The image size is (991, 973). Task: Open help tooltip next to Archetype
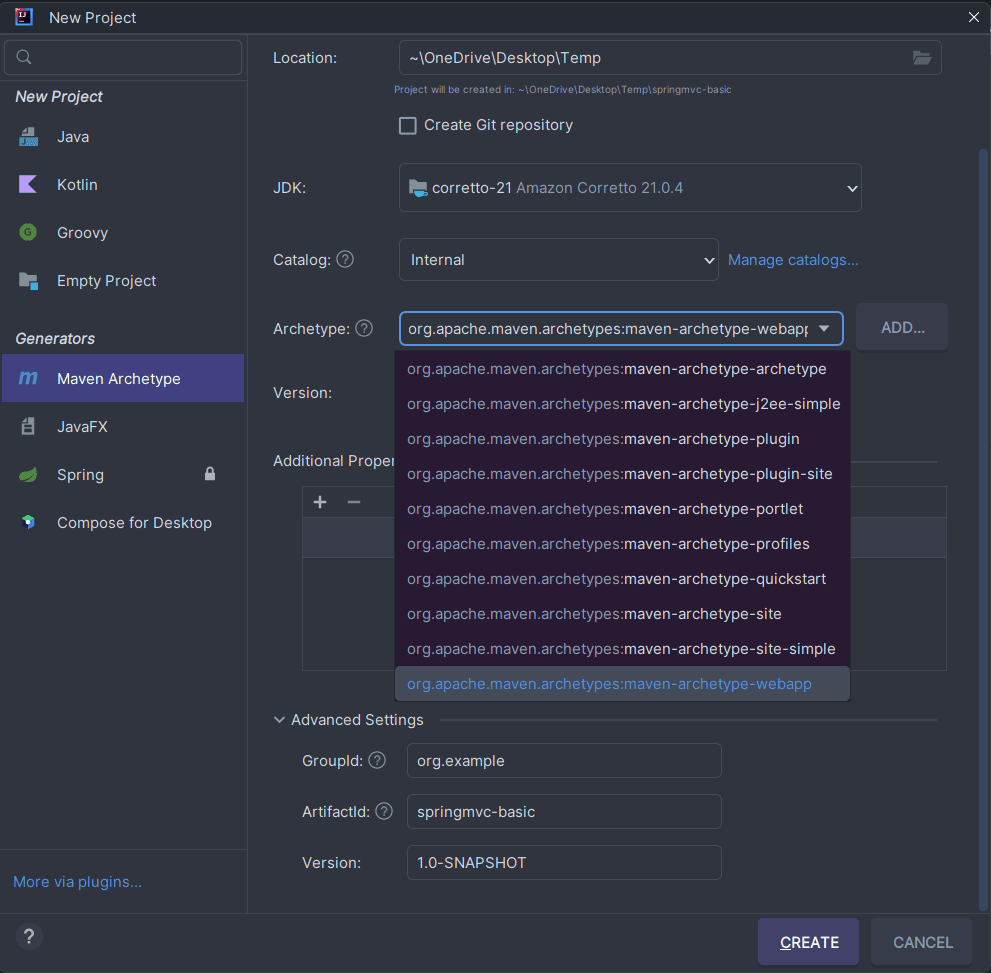364,328
